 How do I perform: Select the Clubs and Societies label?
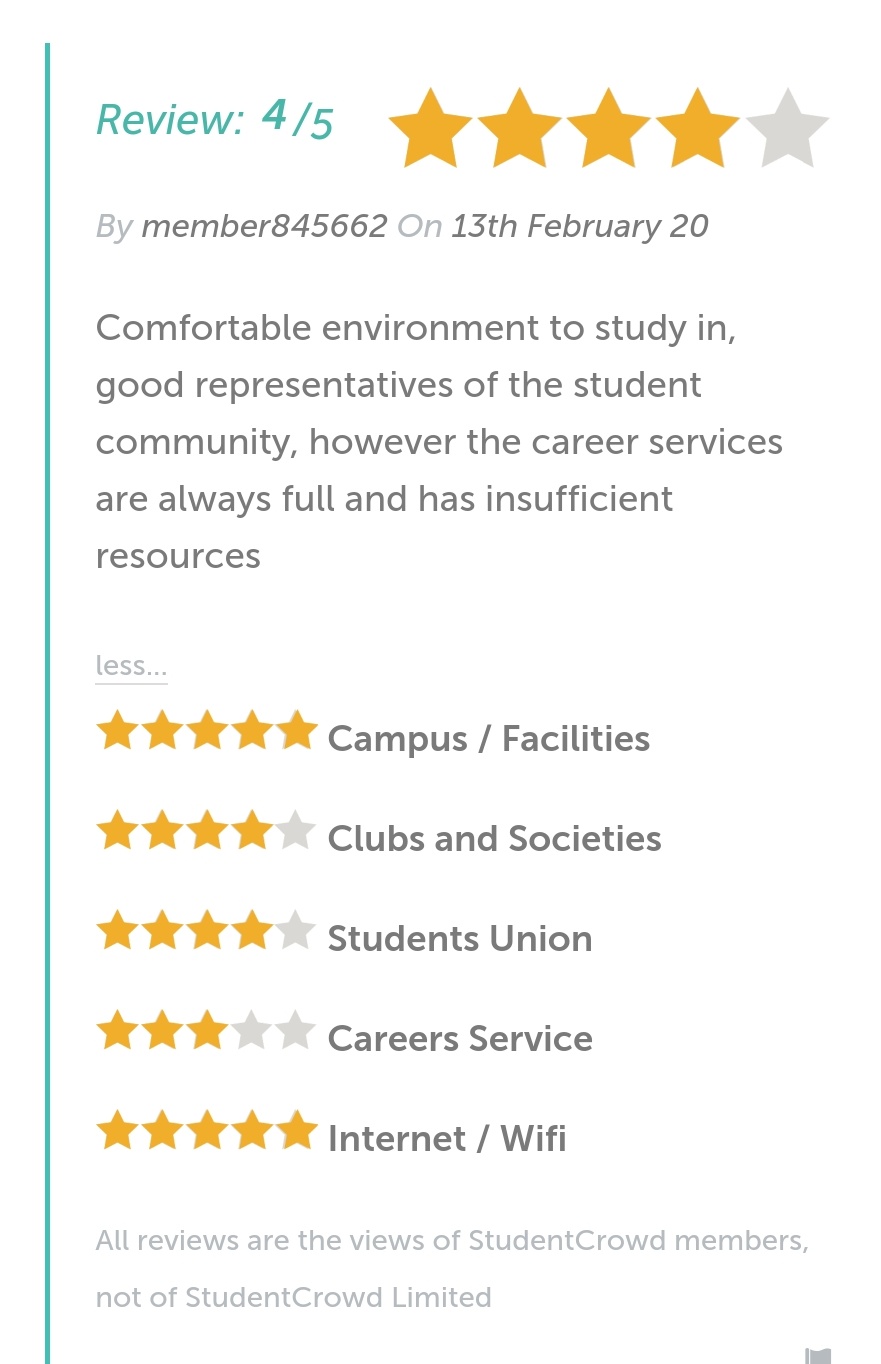click(x=495, y=839)
